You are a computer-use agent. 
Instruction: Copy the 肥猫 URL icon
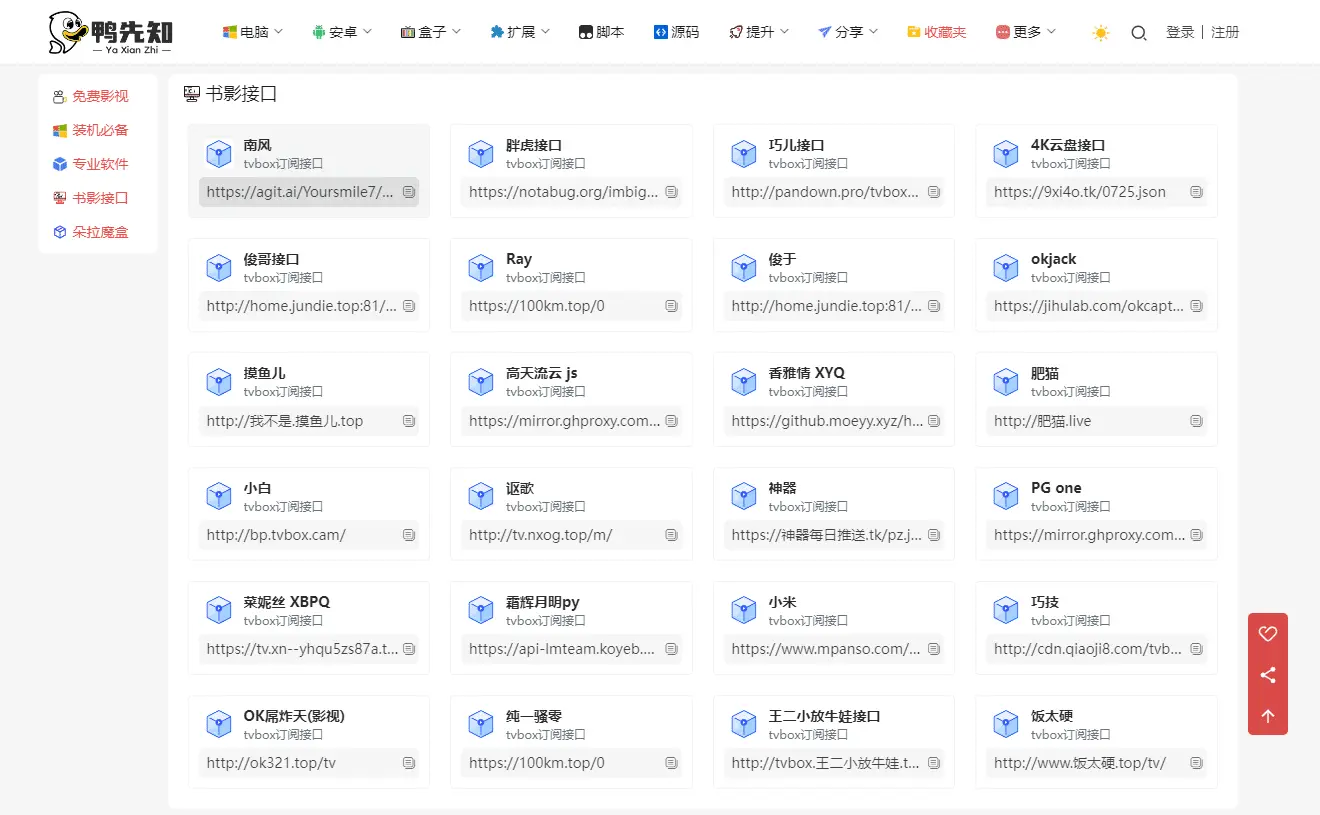[1197, 421]
